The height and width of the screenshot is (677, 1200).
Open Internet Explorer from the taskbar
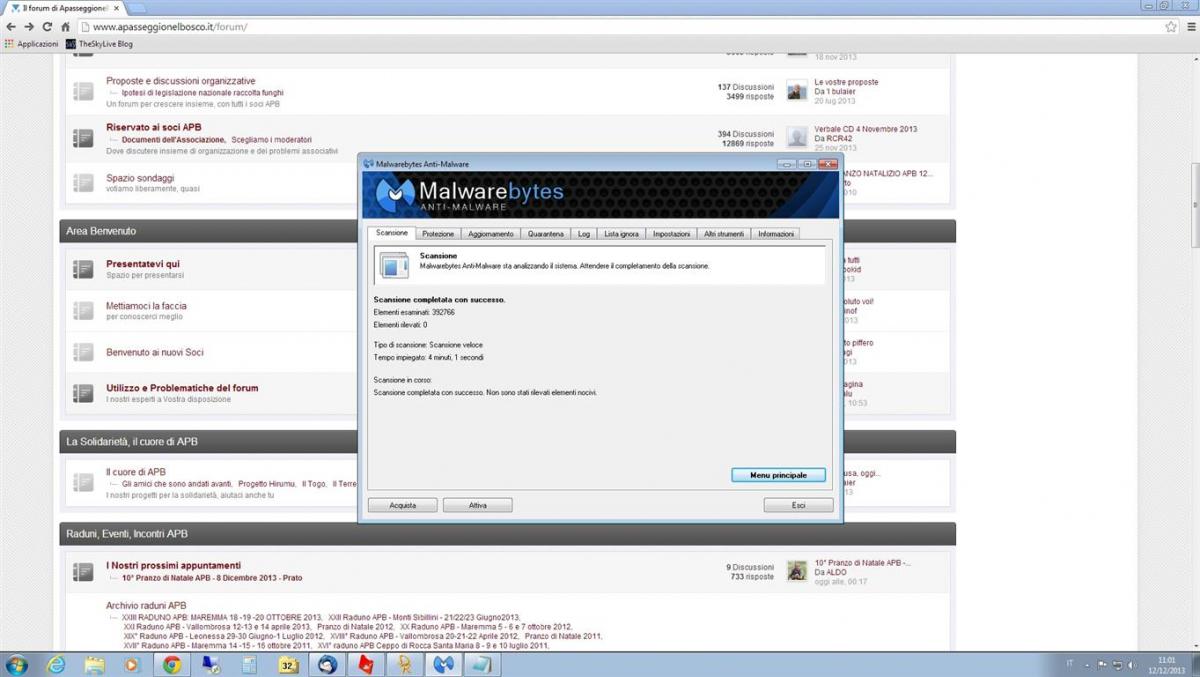point(56,664)
